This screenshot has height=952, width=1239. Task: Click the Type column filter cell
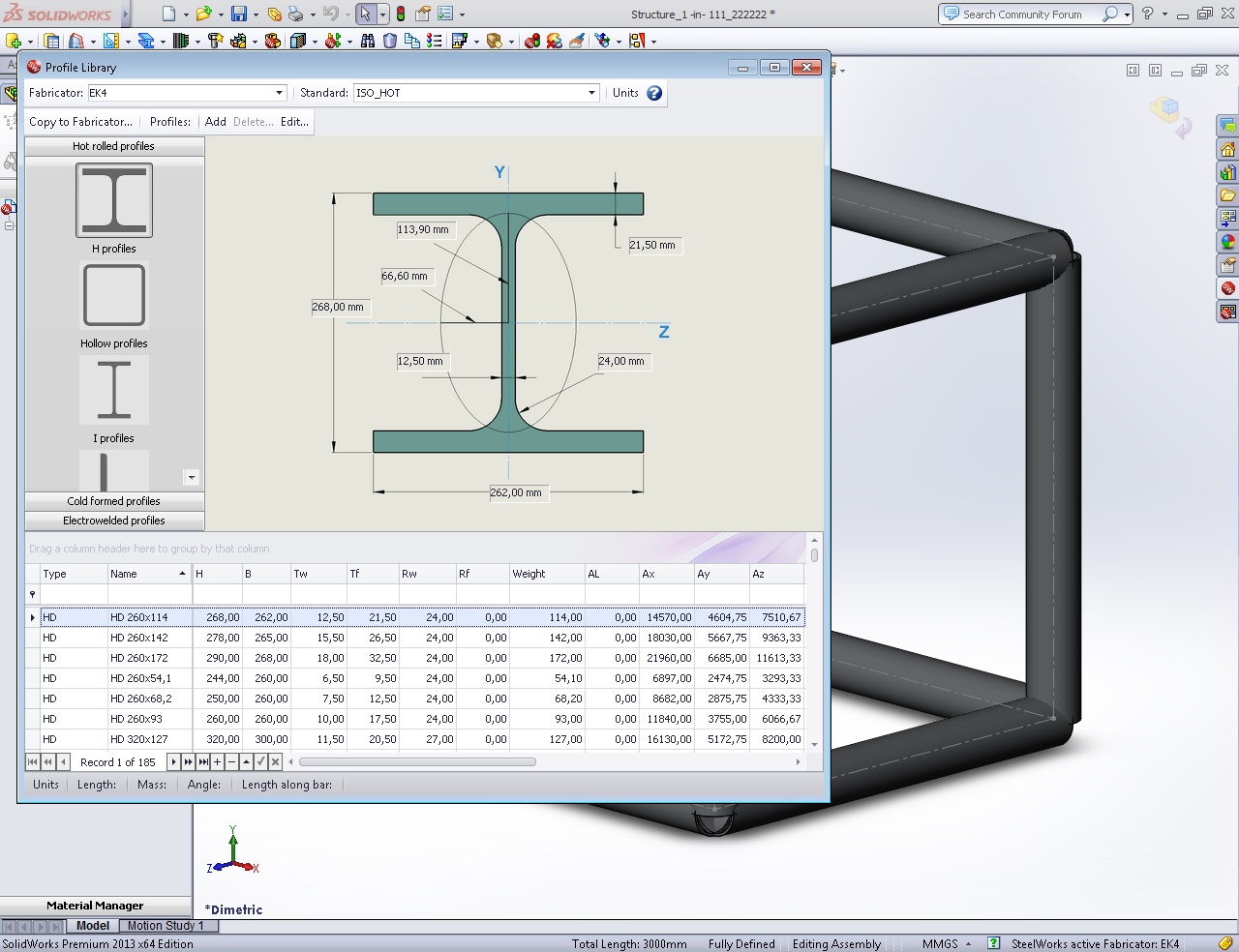point(74,595)
